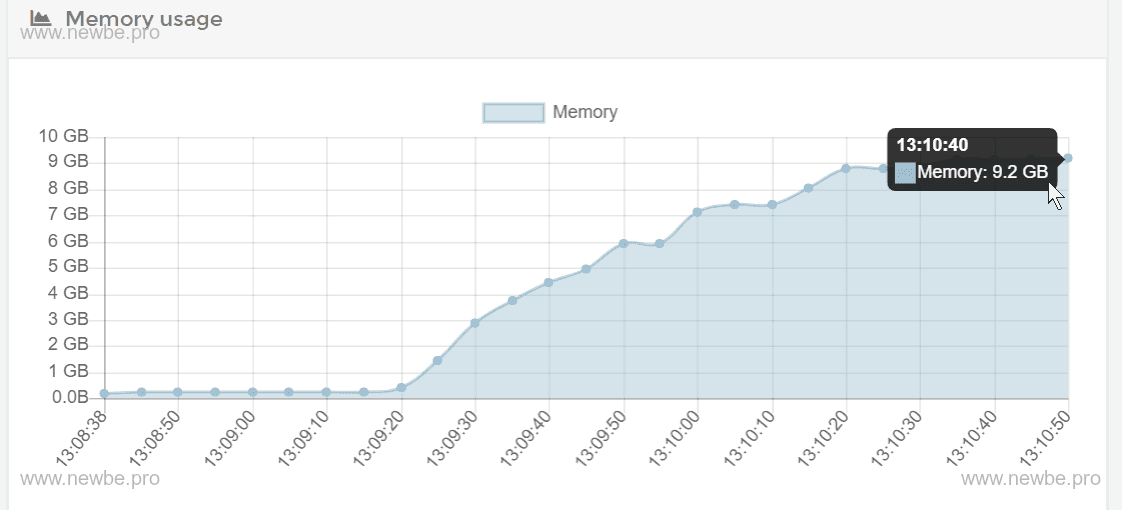This screenshot has height=510, width=1122.
Task: Click the data point above 13:09:30
Action: click(475, 323)
